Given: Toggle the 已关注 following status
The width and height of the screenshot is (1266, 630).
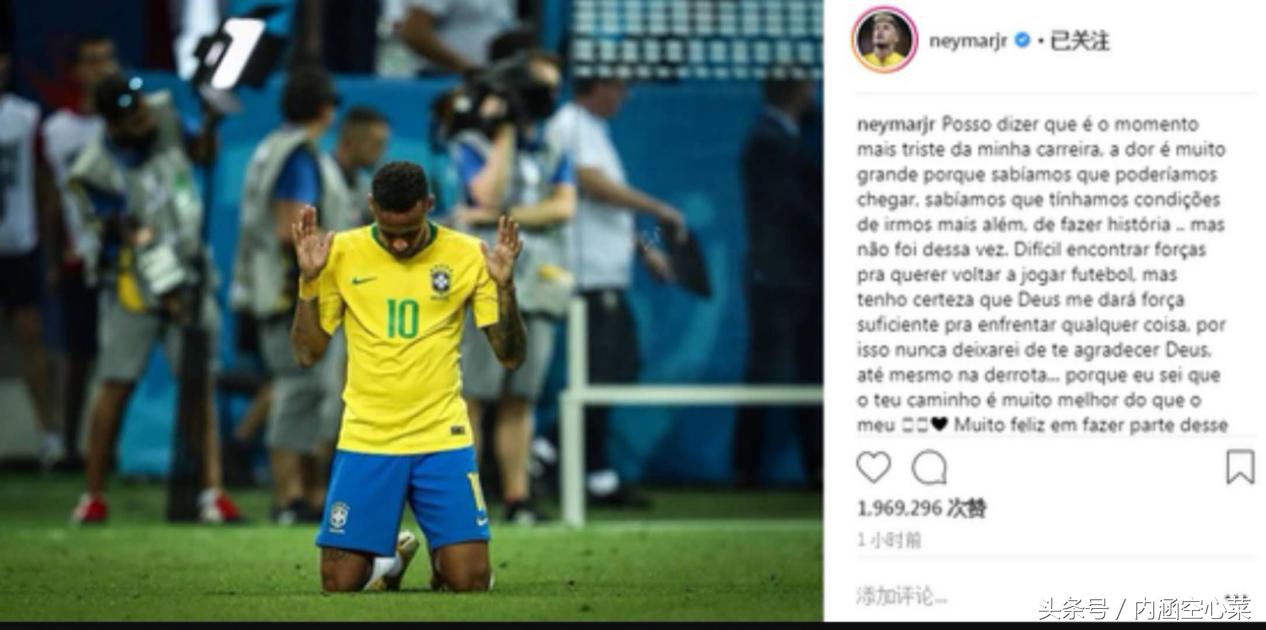Looking at the screenshot, I should (1079, 41).
